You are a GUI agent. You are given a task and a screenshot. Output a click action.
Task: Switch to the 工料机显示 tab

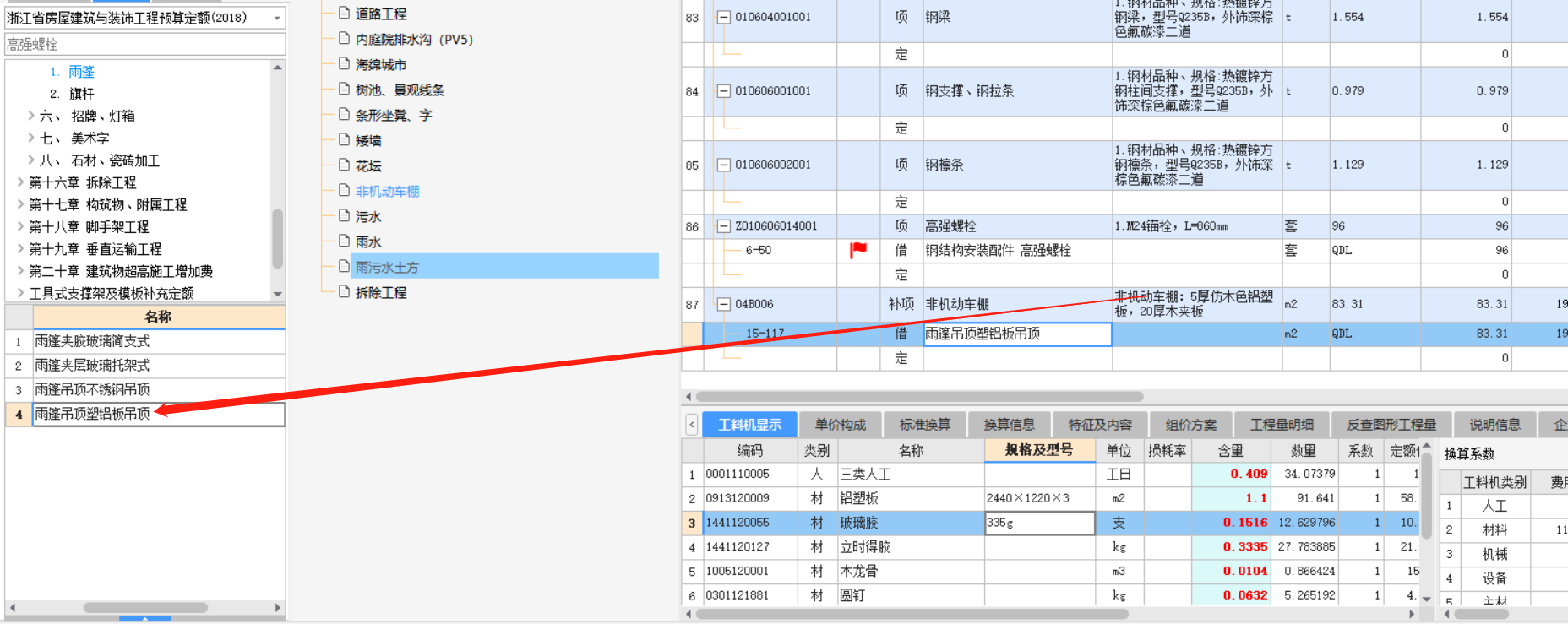coord(750,424)
